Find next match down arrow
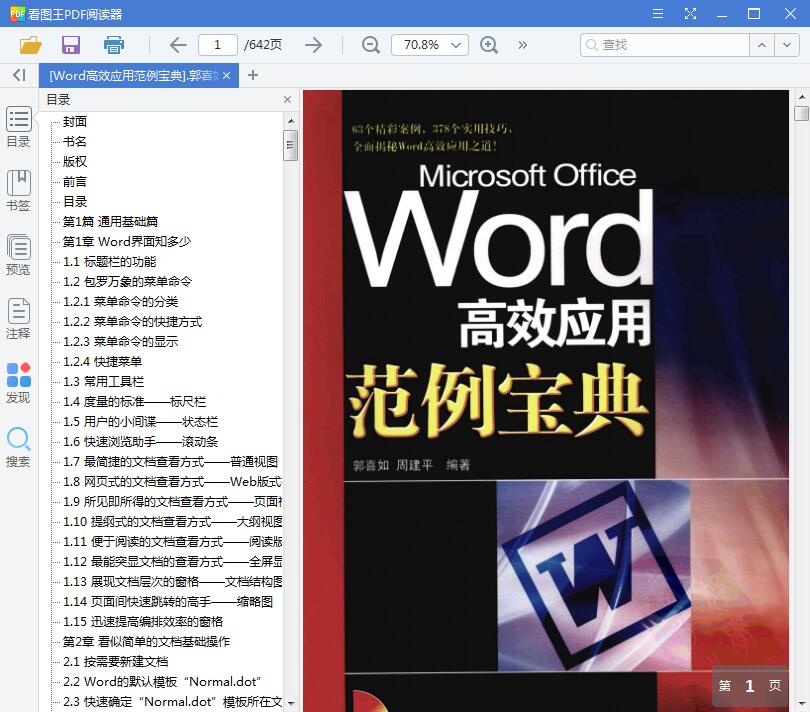The height and width of the screenshot is (712, 810). pyautogui.click(x=787, y=45)
